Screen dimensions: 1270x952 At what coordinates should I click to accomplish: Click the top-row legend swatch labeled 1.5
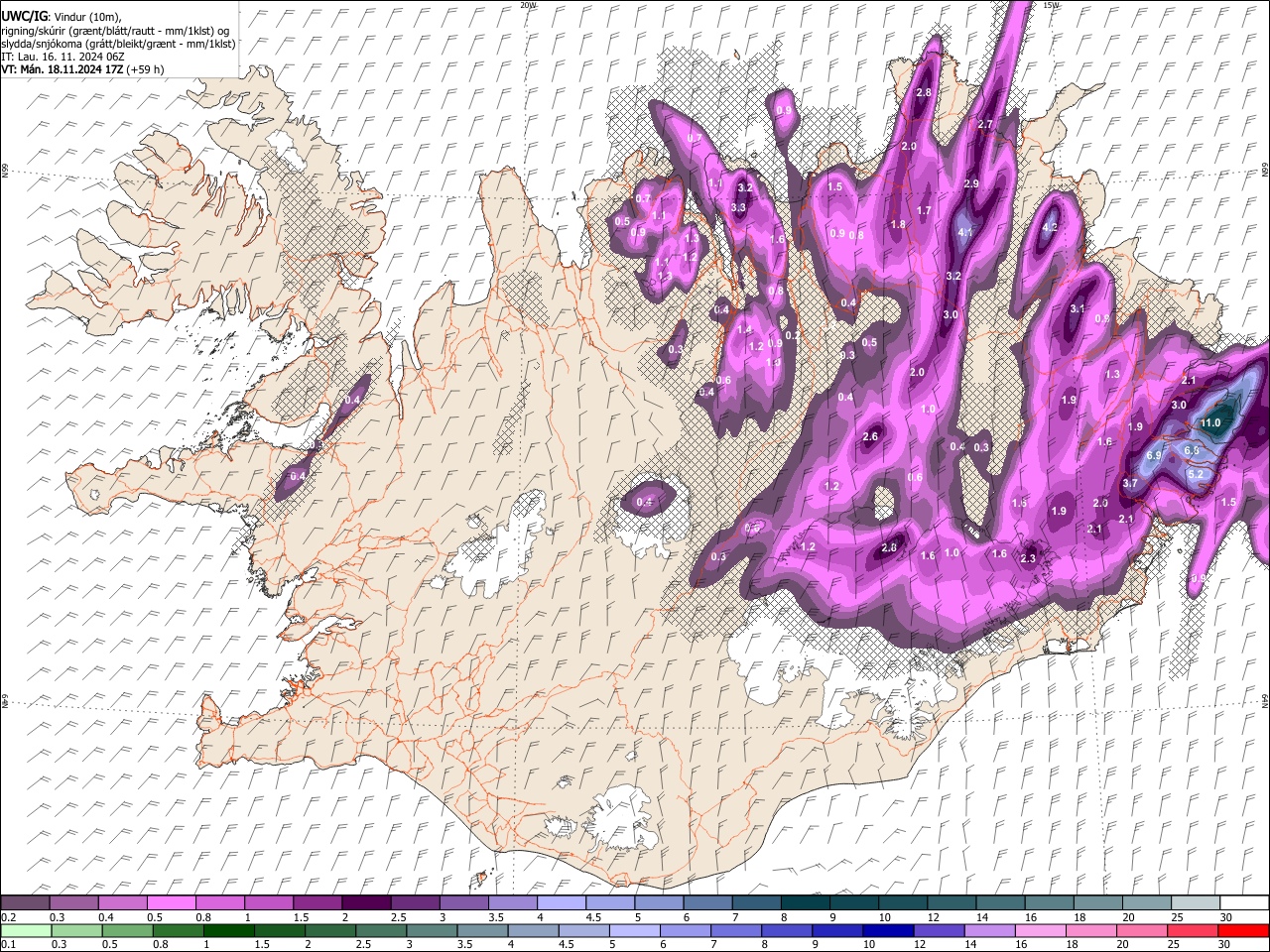coord(317,903)
